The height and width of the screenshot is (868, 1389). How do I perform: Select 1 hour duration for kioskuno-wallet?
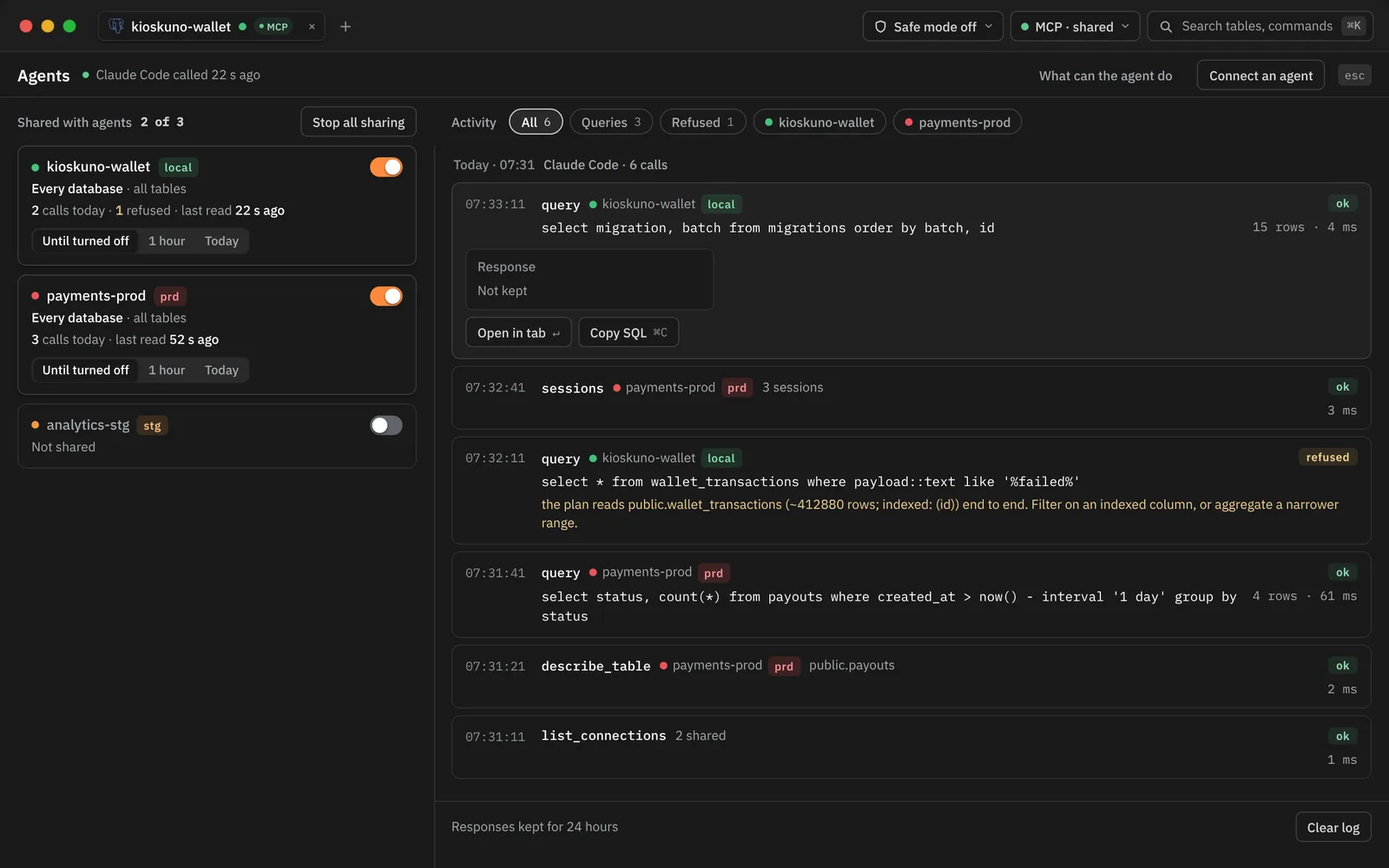167,241
